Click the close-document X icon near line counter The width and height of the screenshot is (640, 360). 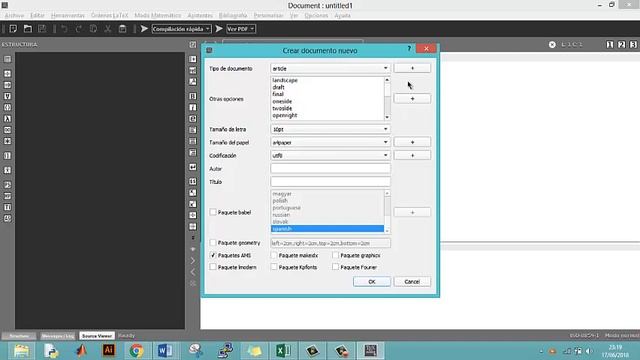pos(552,44)
